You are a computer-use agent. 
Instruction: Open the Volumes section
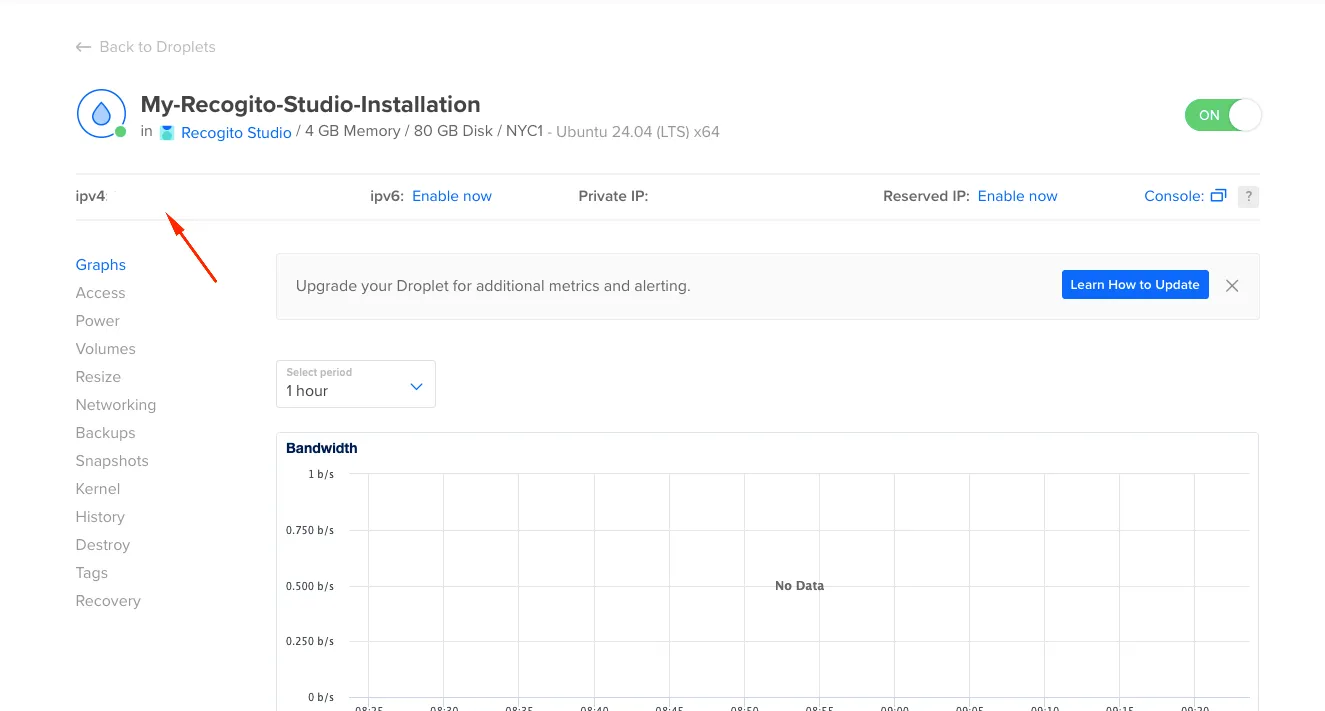point(106,349)
